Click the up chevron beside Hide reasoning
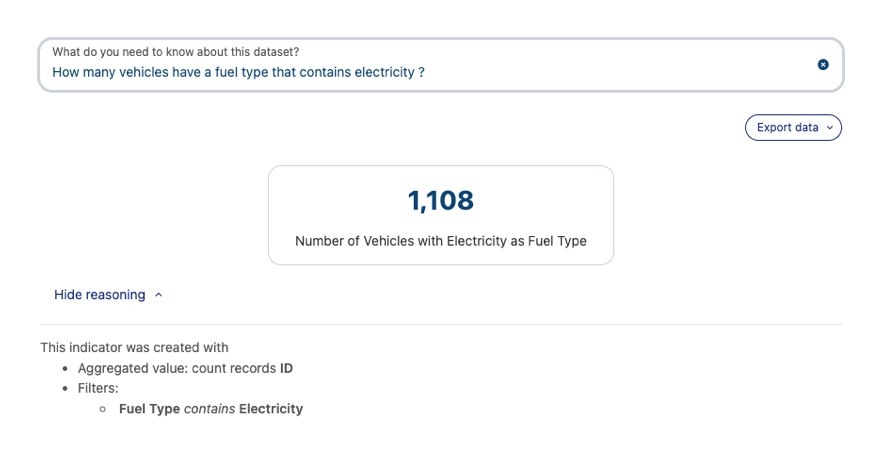Screen dimensions: 888x463 [159, 295]
